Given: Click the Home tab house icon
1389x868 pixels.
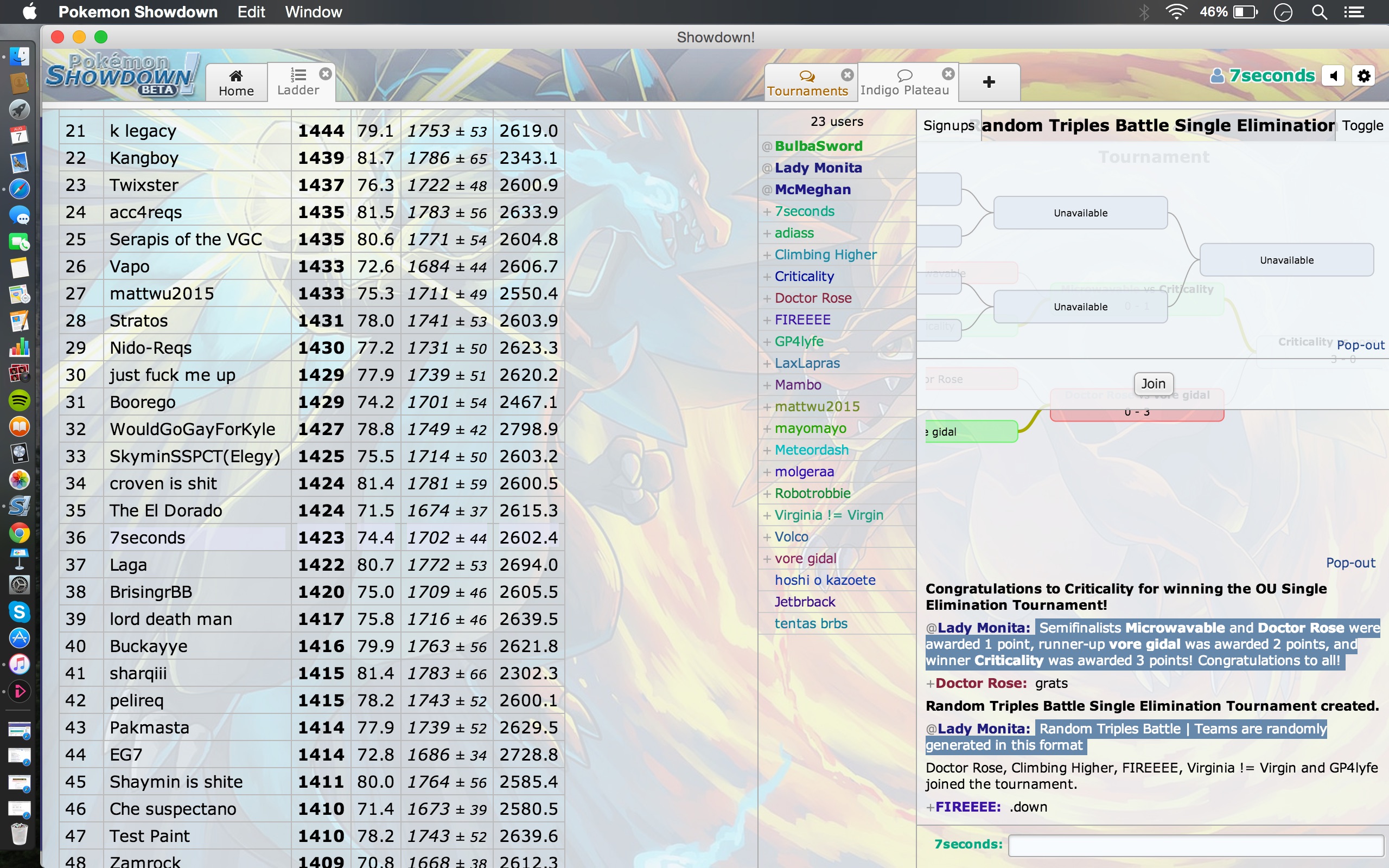Looking at the screenshot, I should (x=236, y=76).
